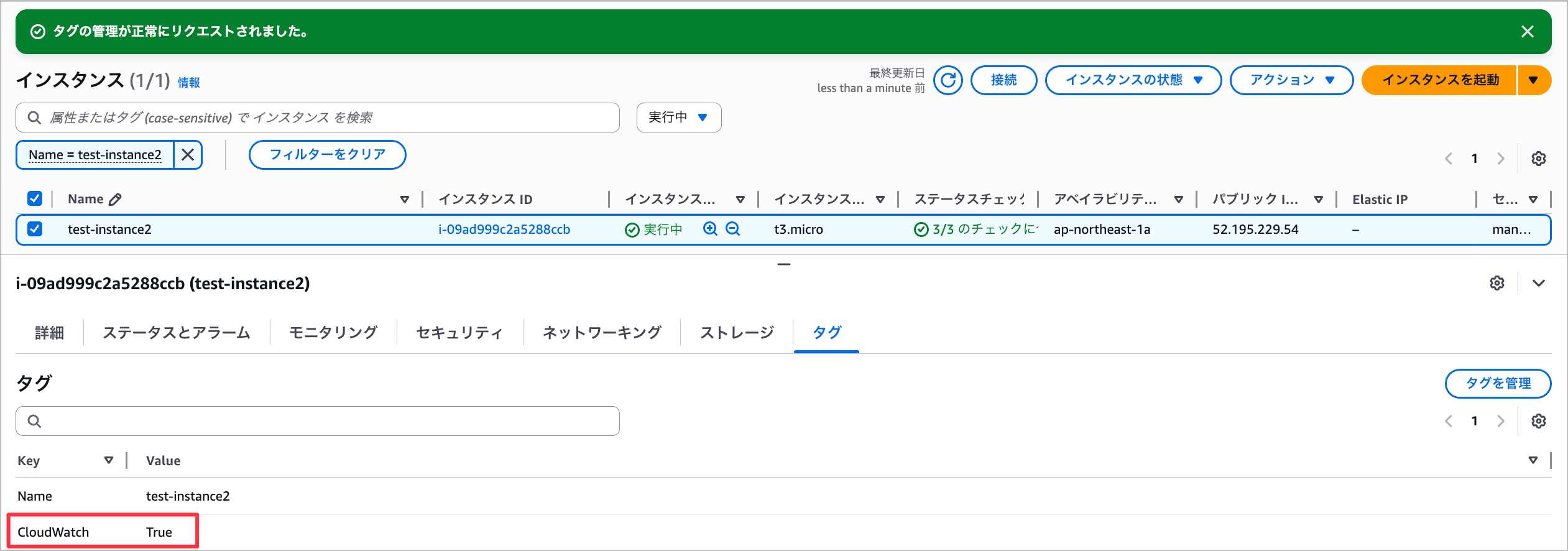Toggle the select-all instances header checkbox
This screenshot has width=1568, height=551.
point(35,198)
